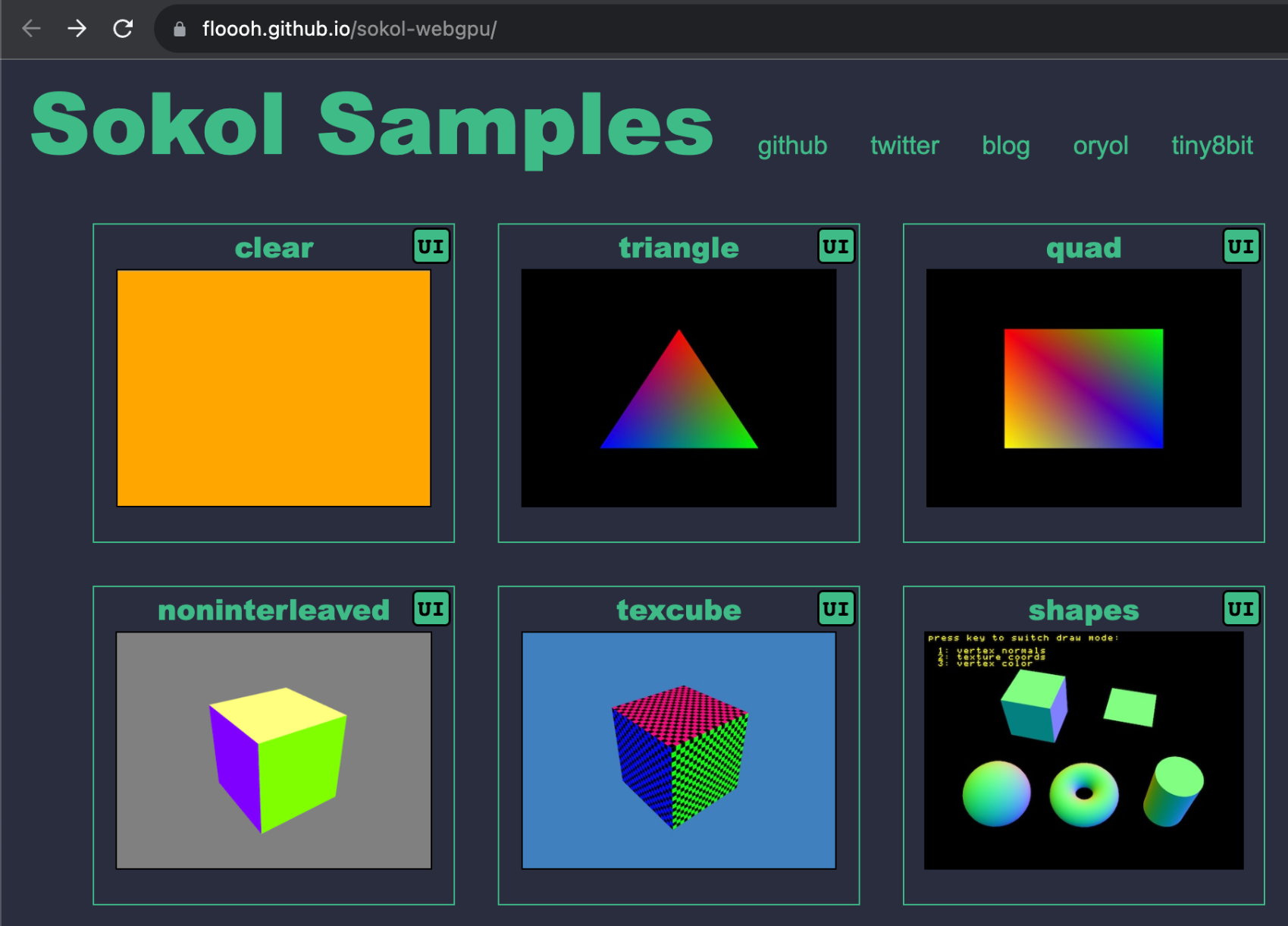
Task: View site info via the lock icon
Action: (x=180, y=30)
